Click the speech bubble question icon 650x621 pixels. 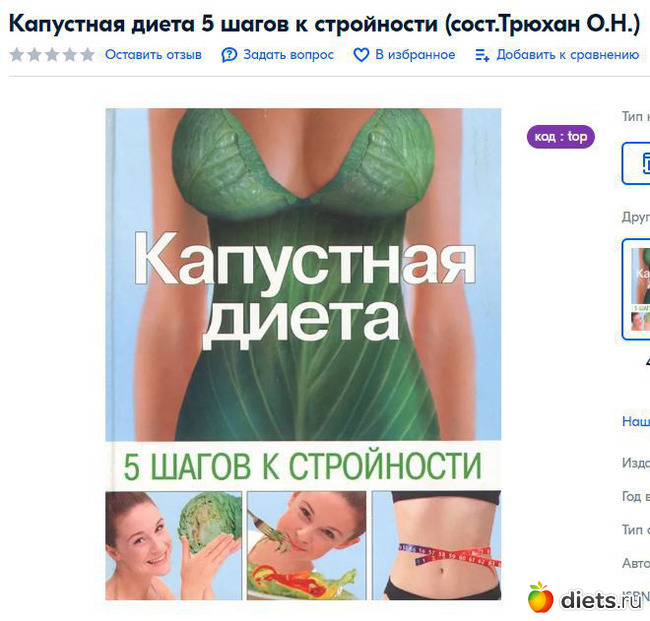tap(229, 55)
